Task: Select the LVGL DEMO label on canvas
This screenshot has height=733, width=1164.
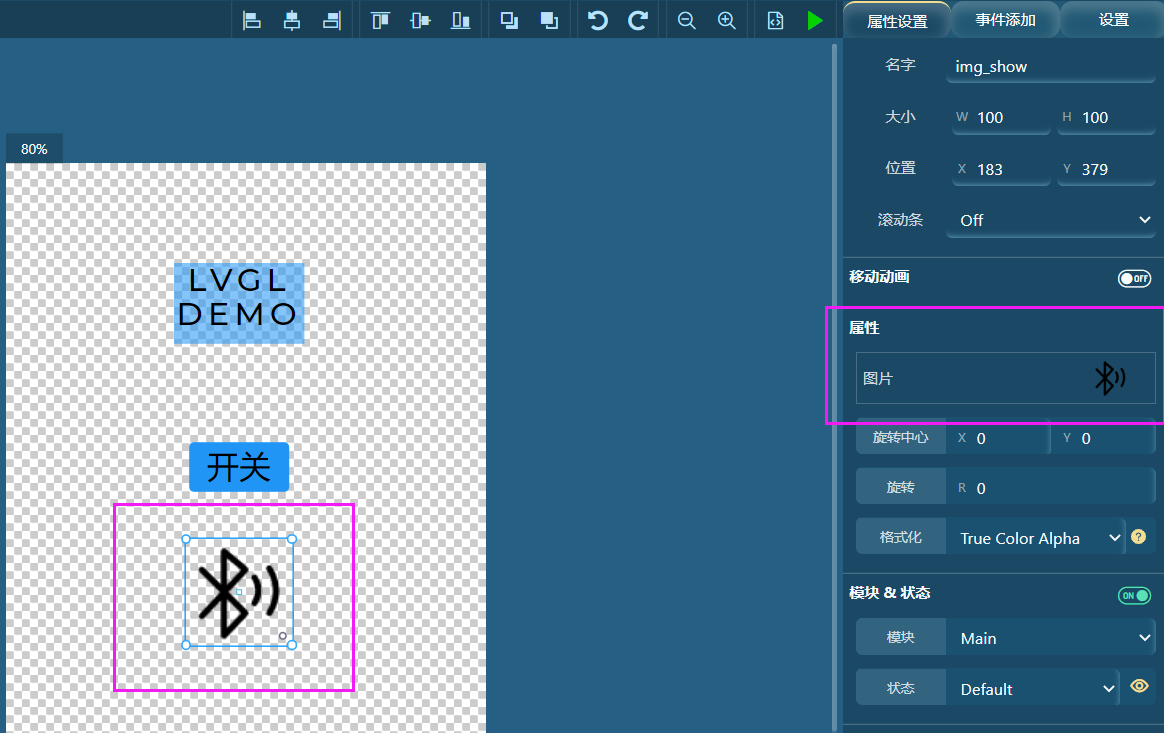Action: pos(239,303)
